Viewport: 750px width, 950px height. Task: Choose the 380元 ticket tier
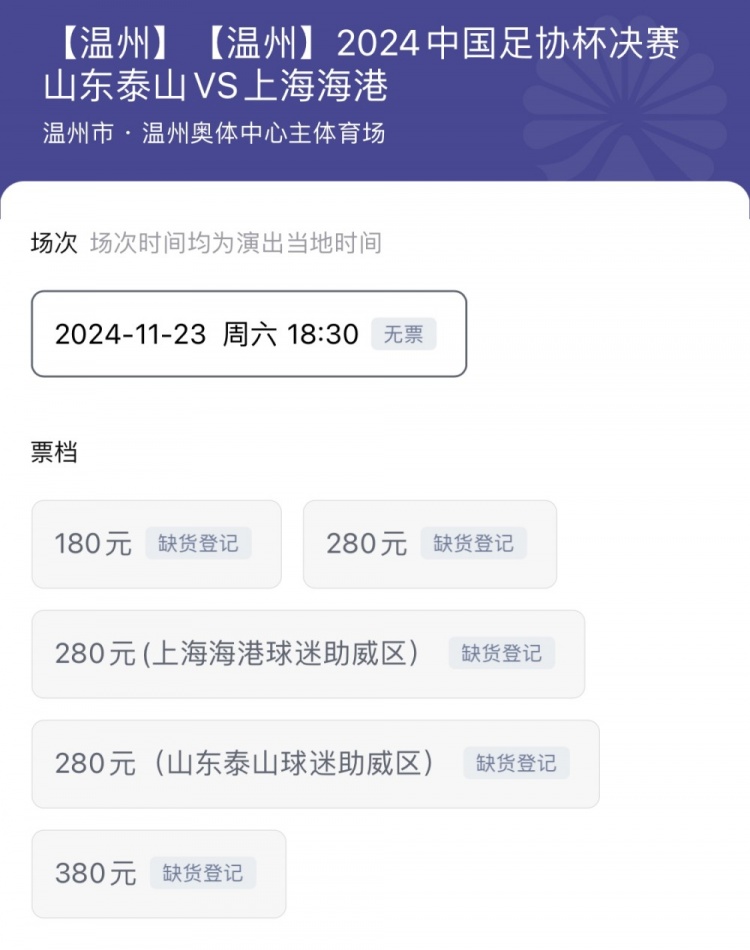(95, 874)
